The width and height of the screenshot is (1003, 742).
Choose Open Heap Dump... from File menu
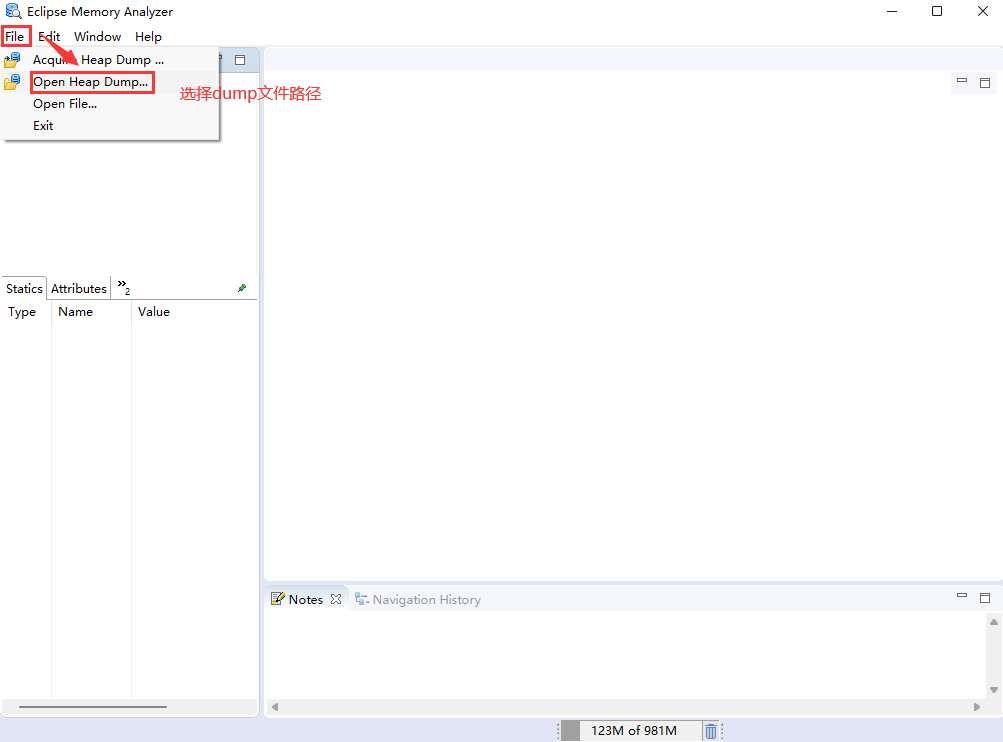coord(90,82)
